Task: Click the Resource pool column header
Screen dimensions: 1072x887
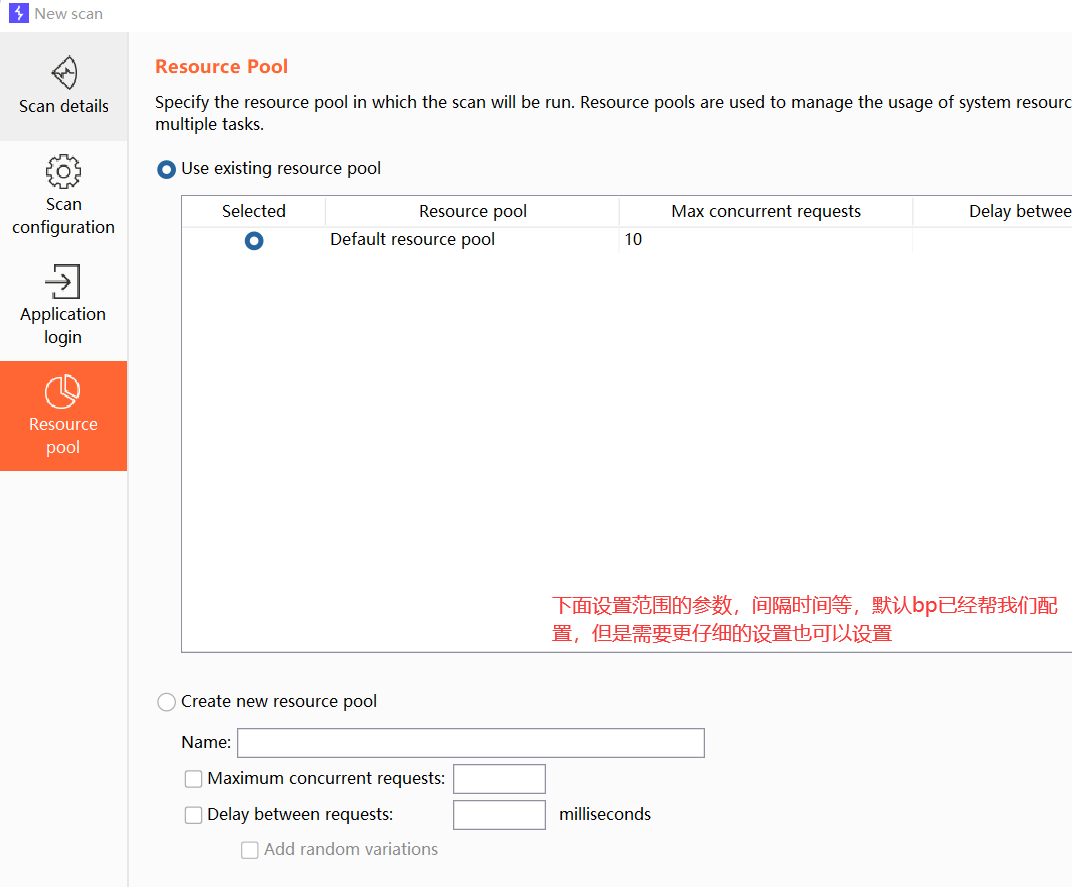Action: [472, 211]
